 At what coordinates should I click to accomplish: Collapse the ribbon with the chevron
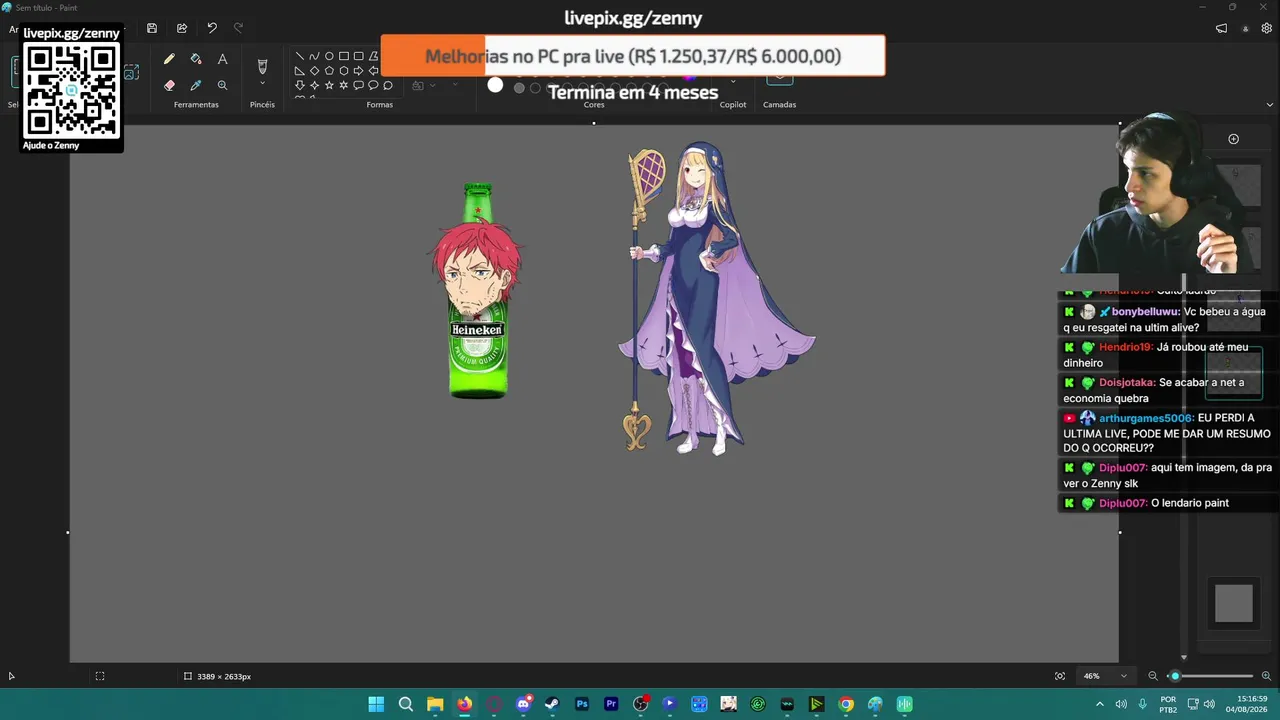pyautogui.click(x=1270, y=104)
